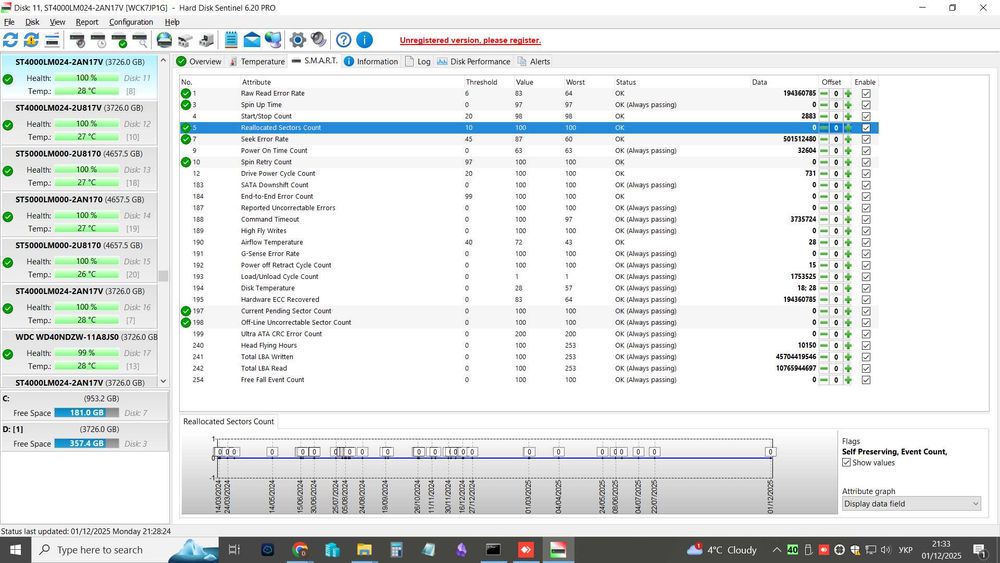
Task: Open the gear Preferences icon
Action: 297,40
